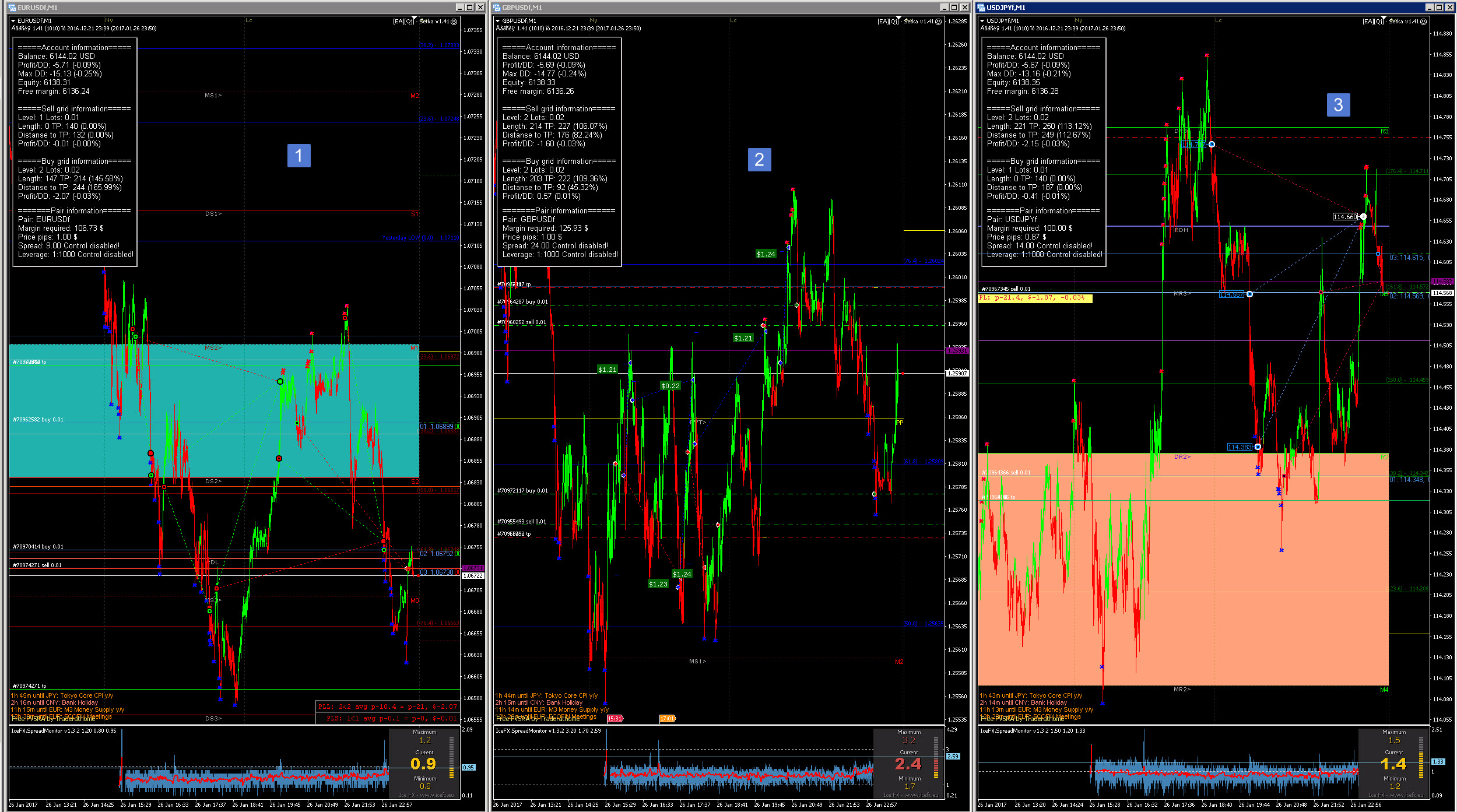
Task: Click the 114.660 price label on USDJPYf
Action: pos(1346,217)
